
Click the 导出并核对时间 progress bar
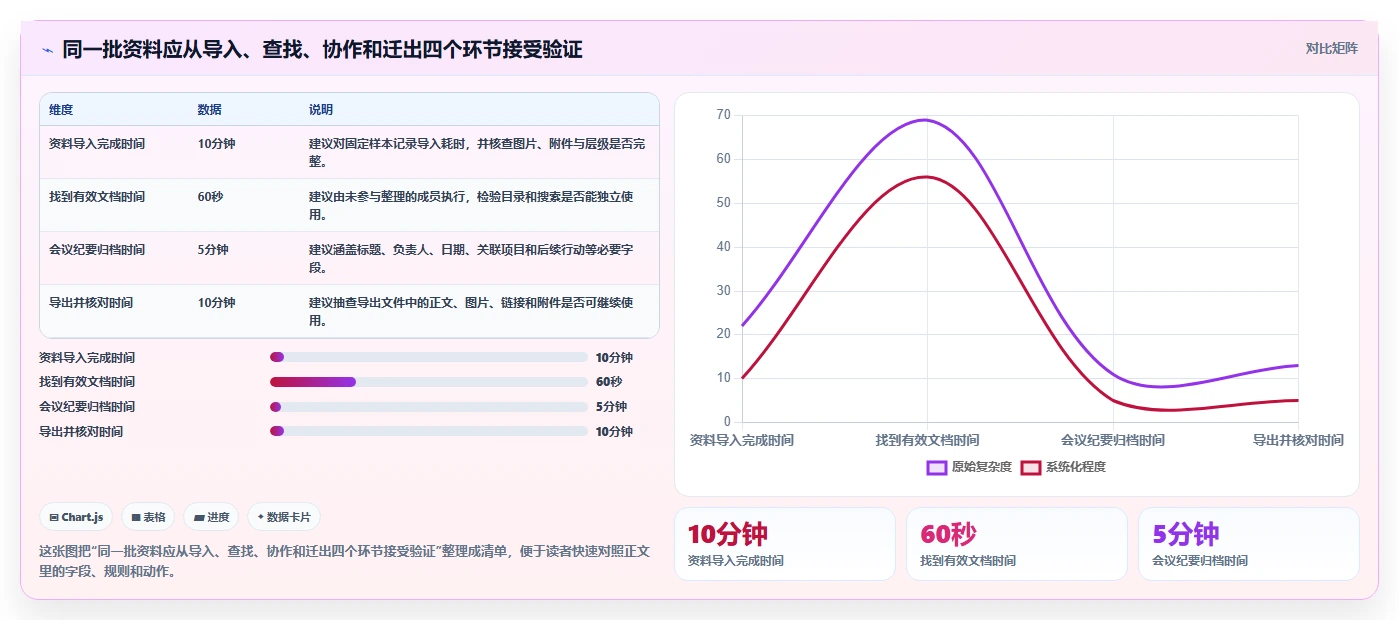[429, 431]
